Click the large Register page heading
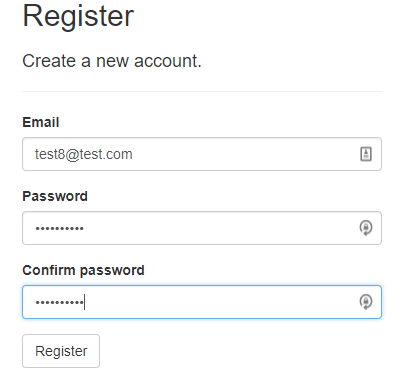The width and height of the screenshot is (397, 377). (78, 16)
